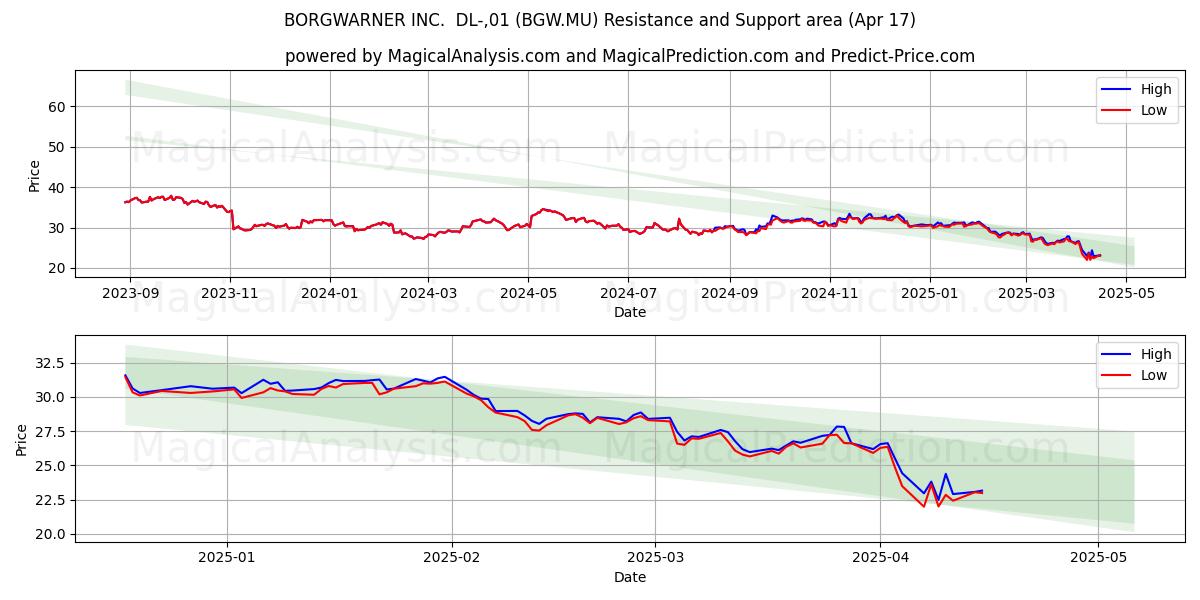Click the '2024-09' date tick label
Screen dimensions: 1200x600
click(x=729, y=293)
